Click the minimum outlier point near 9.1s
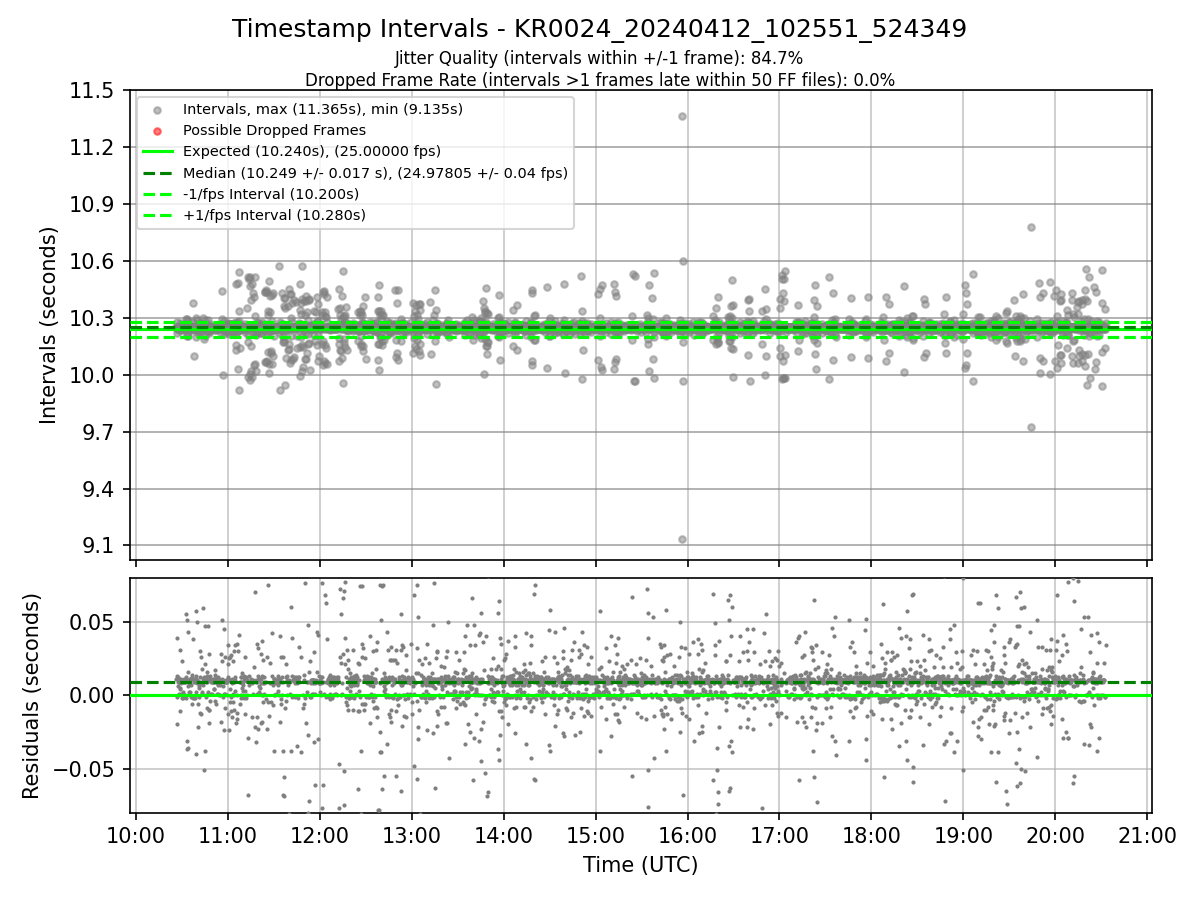Viewport: 1200px width, 900px height. (x=682, y=539)
